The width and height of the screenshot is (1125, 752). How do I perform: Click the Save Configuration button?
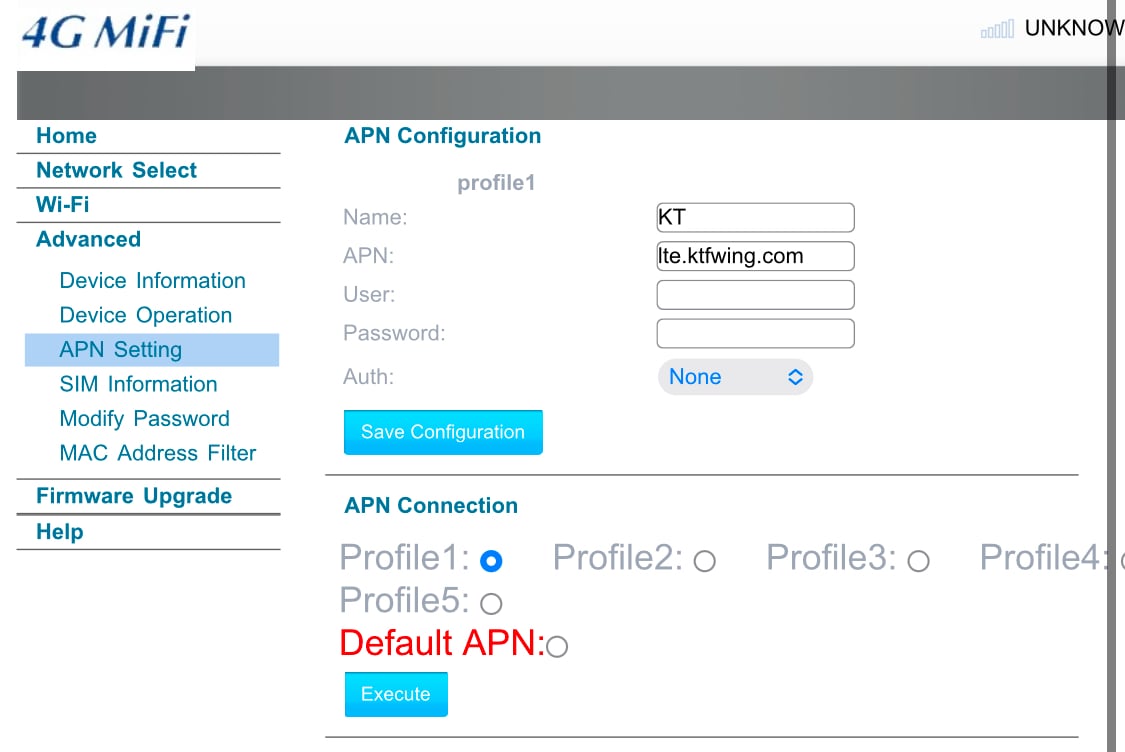[x=443, y=432]
